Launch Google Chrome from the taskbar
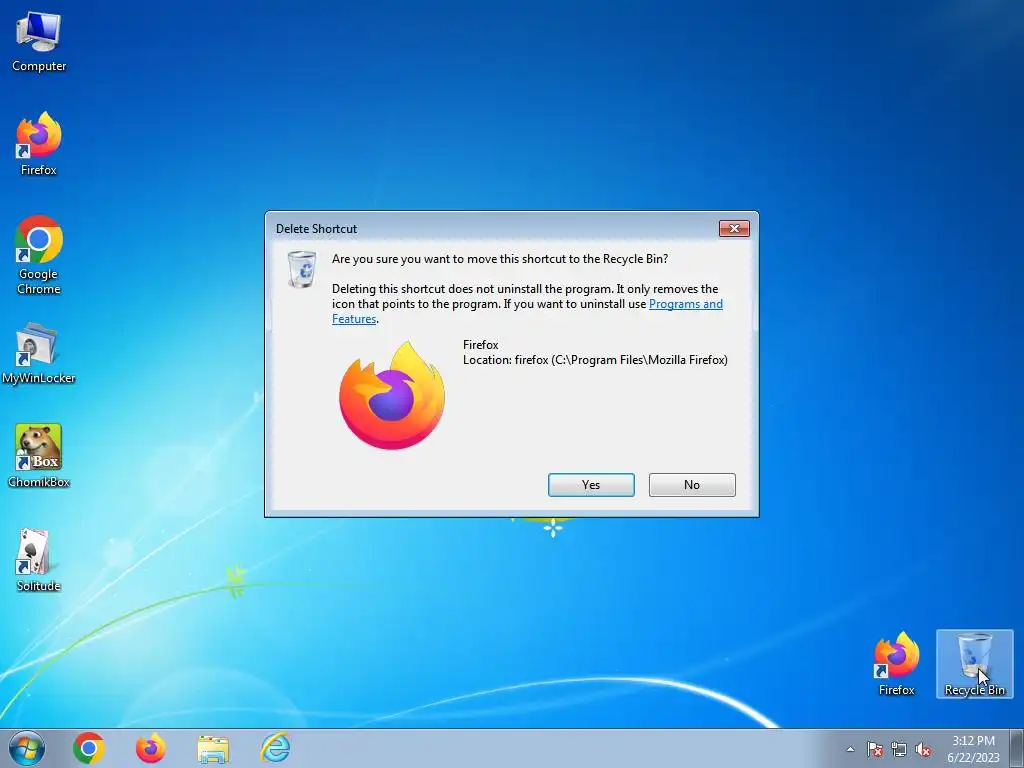1024x768 pixels. coord(89,748)
